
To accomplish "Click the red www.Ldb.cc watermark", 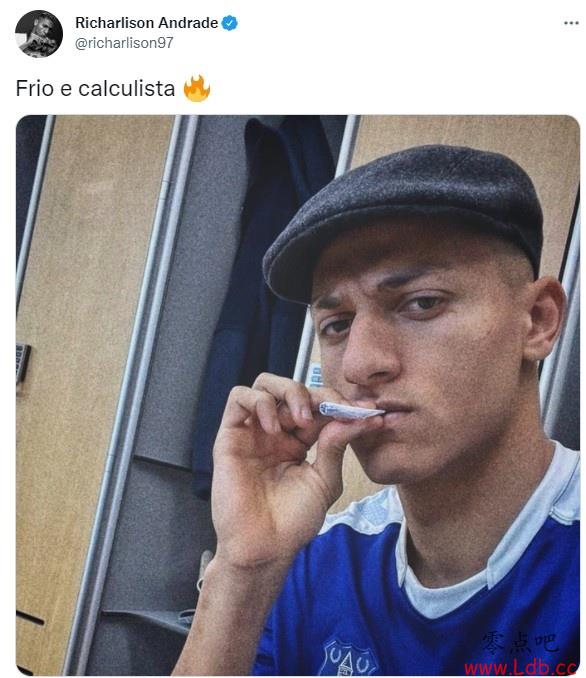I will pos(520,668).
